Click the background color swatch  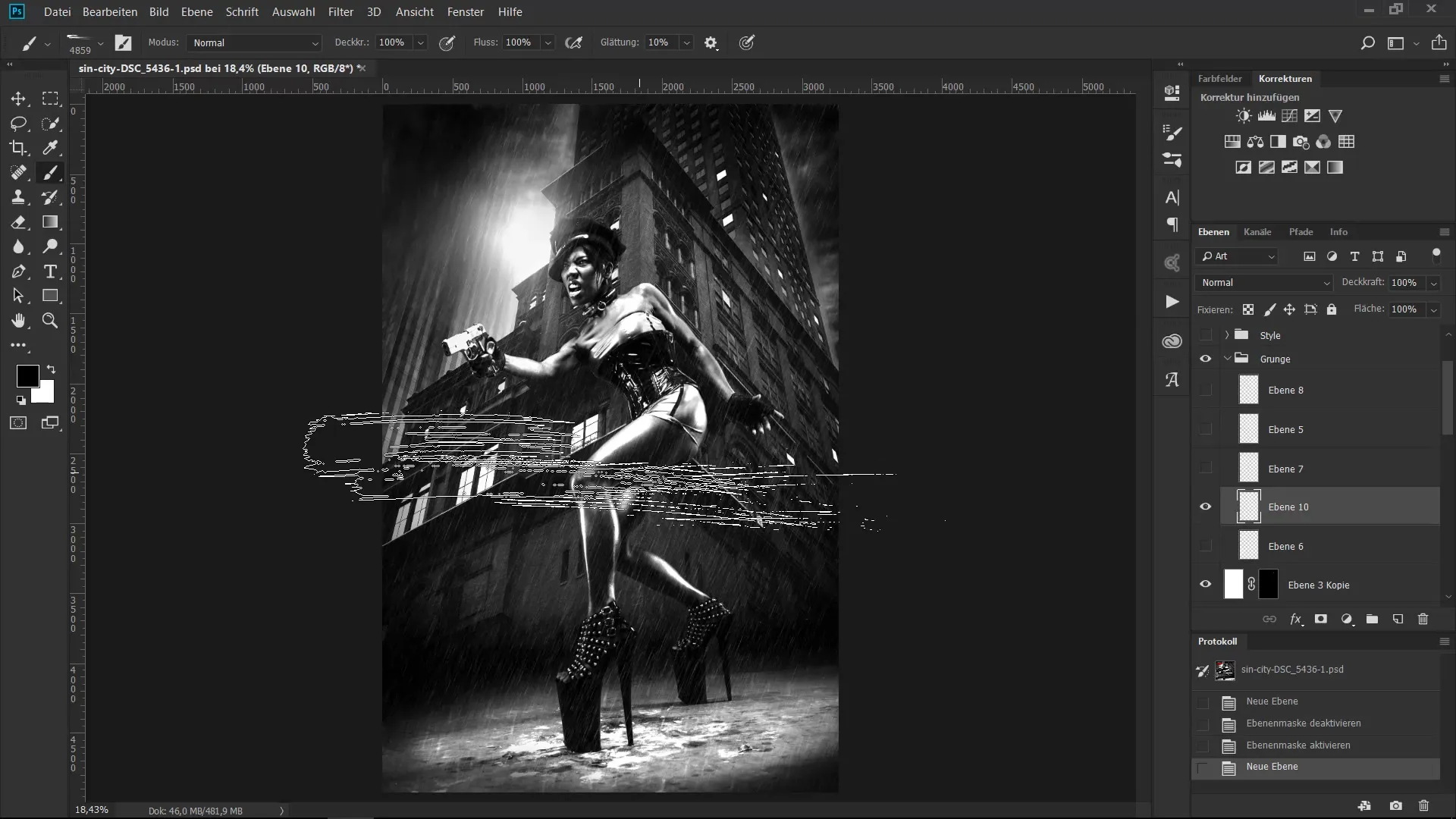click(x=45, y=394)
